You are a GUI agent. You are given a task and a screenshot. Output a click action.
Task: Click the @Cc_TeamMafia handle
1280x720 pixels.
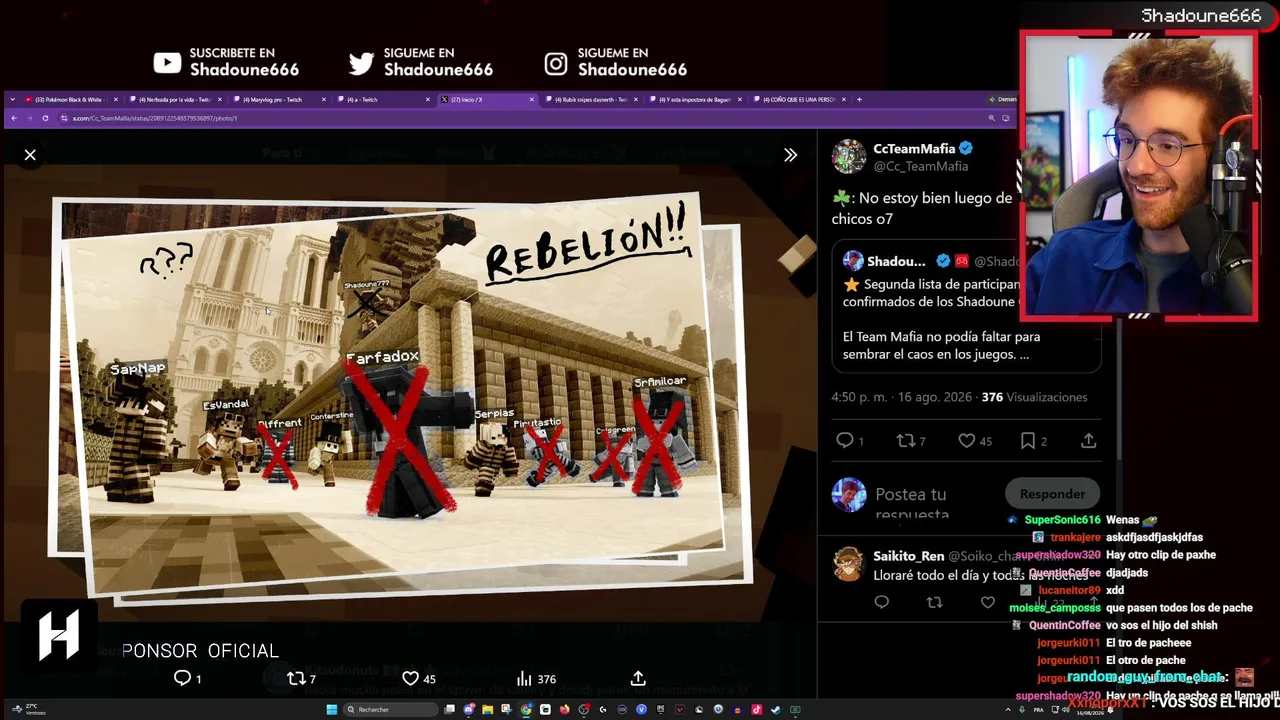[x=920, y=166]
